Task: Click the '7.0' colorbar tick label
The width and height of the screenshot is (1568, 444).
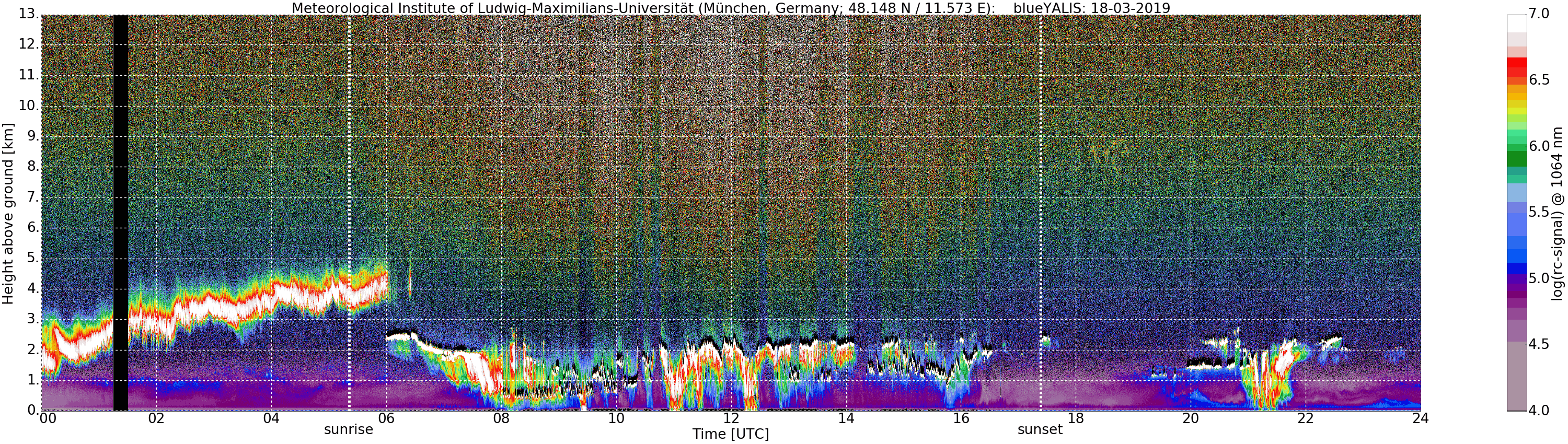Action: click(1539, 14)
